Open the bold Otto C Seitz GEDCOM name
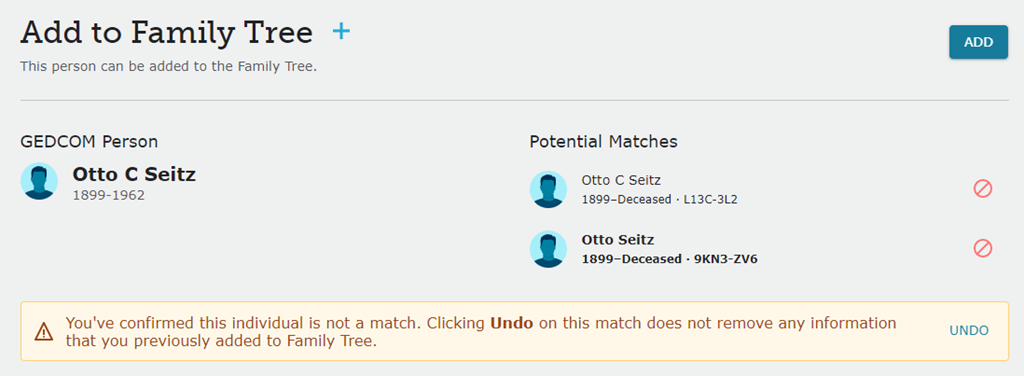The width and height of the screenshot is (1024, 376). 134,174
